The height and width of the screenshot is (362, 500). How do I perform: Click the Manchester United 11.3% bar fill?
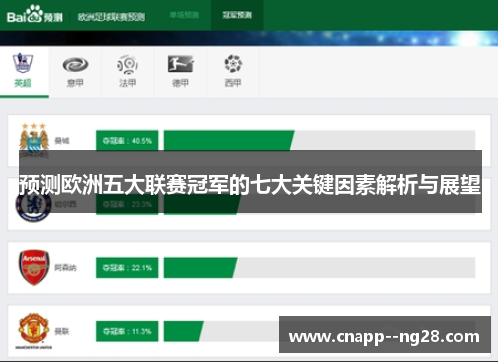coord(183,331)
